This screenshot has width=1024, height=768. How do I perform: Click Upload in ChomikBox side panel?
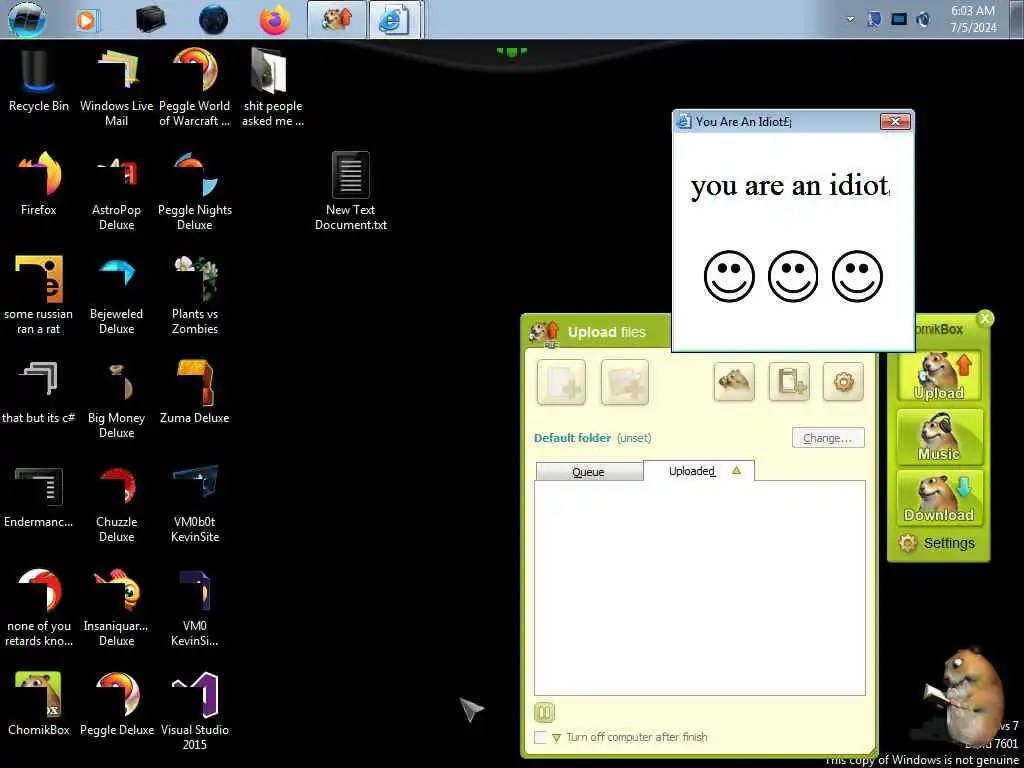pyautogui.click(x=939, y=376)
